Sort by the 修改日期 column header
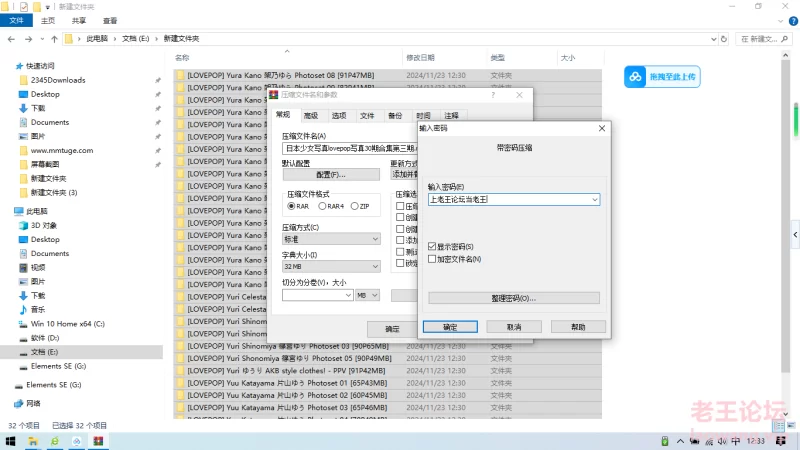Viewport: 800px width, 450px height. 420,58
